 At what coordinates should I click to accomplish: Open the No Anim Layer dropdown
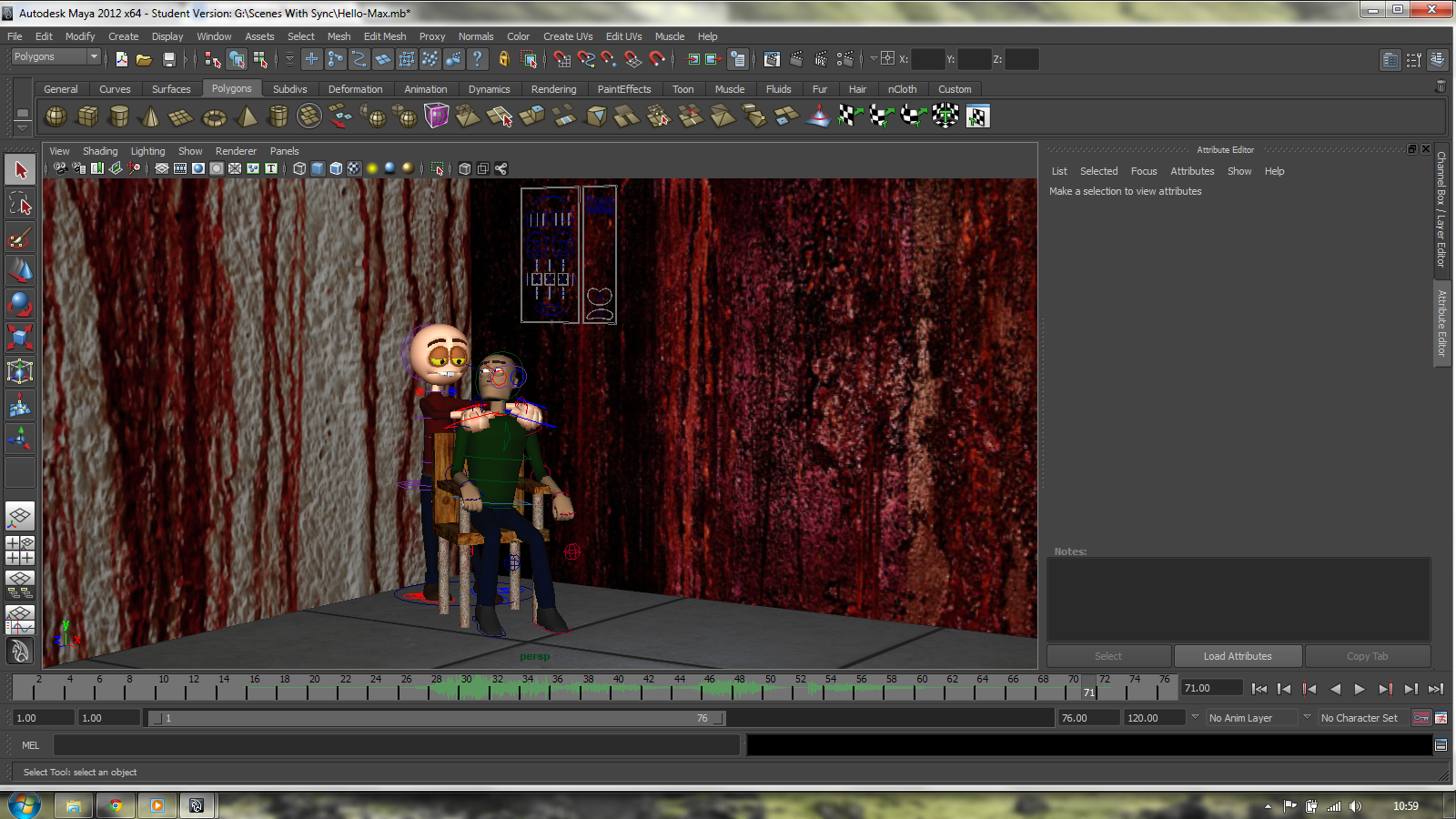pos(1254,717)
